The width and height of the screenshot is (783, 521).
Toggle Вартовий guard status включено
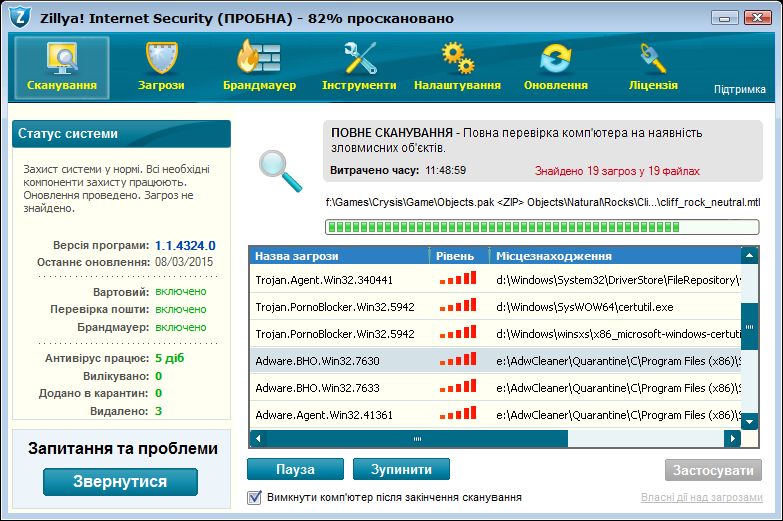181,291
